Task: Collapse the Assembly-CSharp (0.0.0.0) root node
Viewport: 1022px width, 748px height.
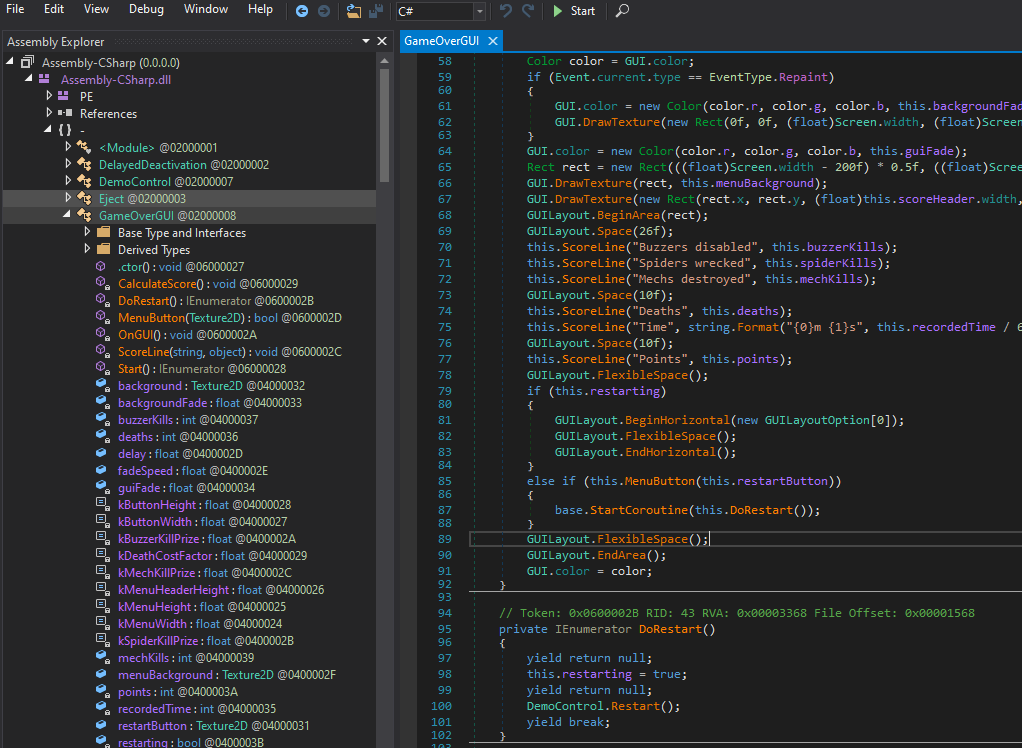Action: [x=10, y=62]
